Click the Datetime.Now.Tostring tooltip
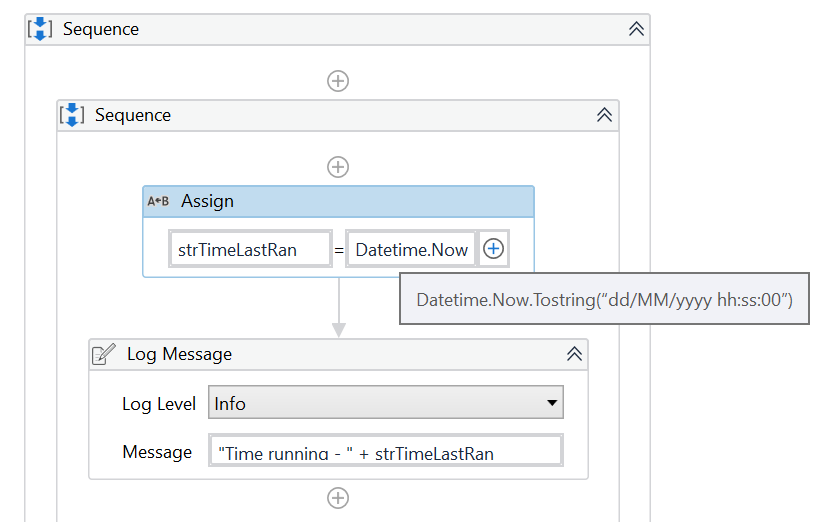831x522 pixels. (x=604, y=299)
